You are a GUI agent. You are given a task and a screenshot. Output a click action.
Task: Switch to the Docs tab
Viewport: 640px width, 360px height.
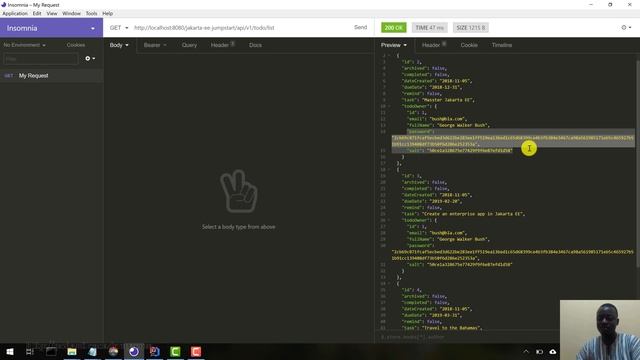[256, 45]
